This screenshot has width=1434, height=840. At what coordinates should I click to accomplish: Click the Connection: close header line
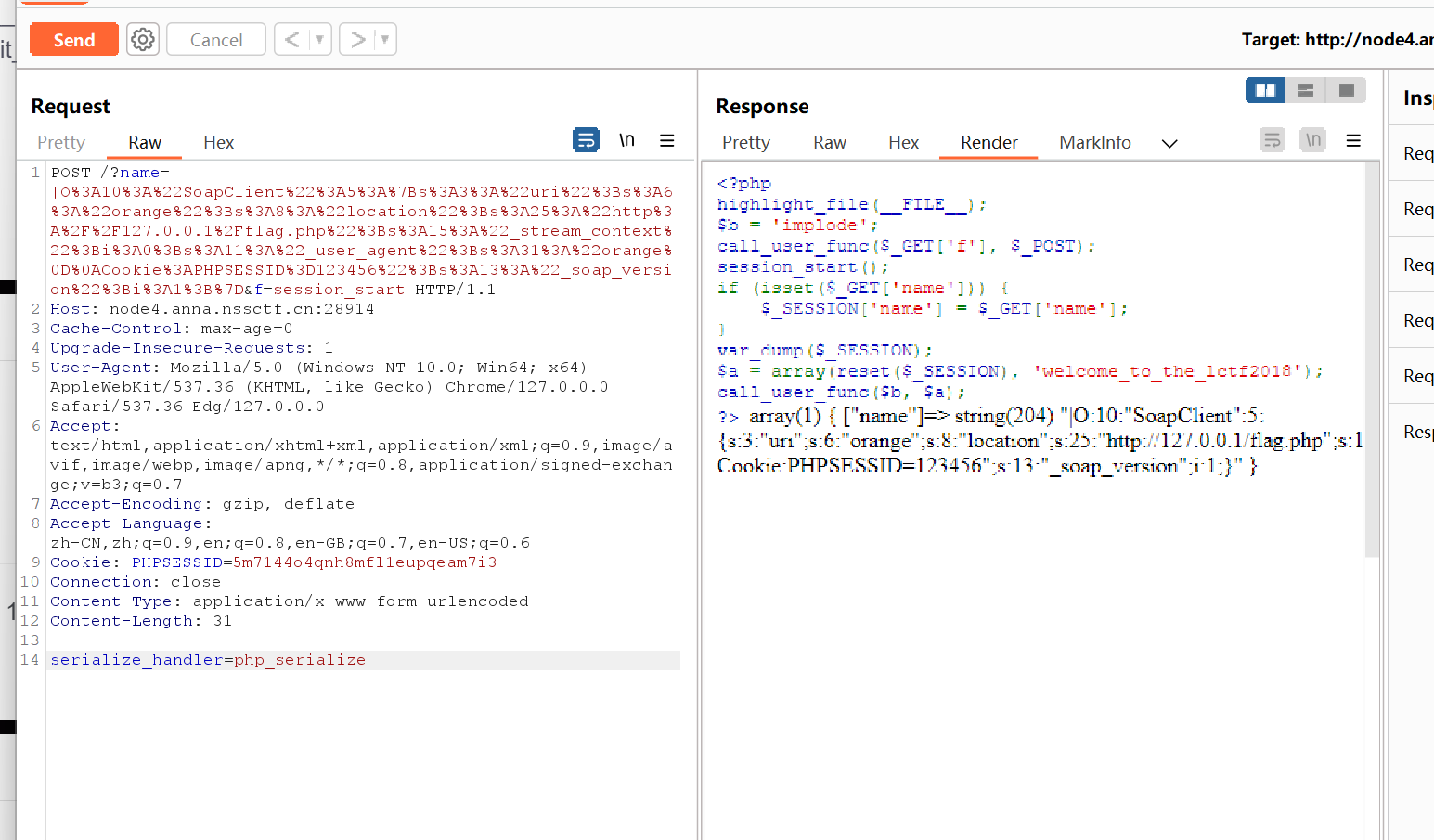coord(136,582)
